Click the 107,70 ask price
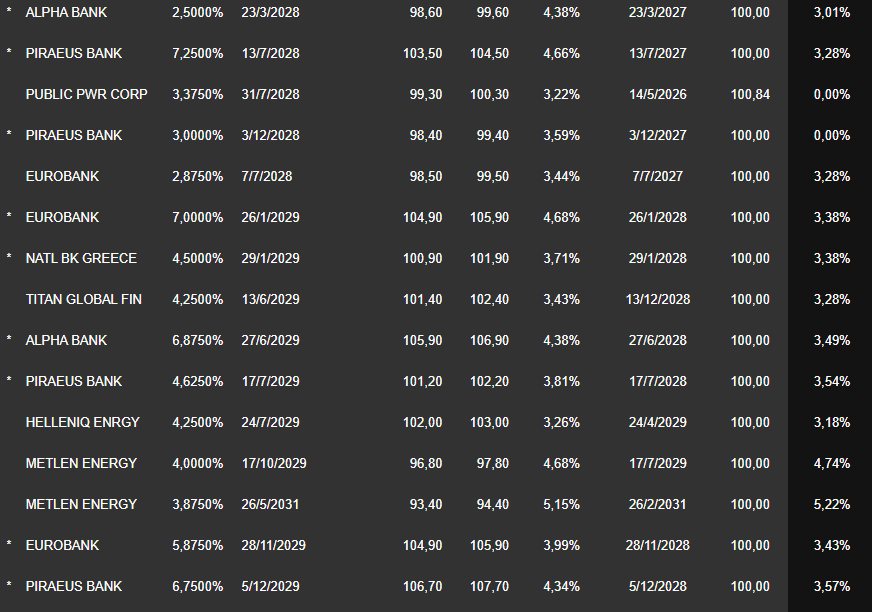Screen dimensions: 872x612 (489, 586)
